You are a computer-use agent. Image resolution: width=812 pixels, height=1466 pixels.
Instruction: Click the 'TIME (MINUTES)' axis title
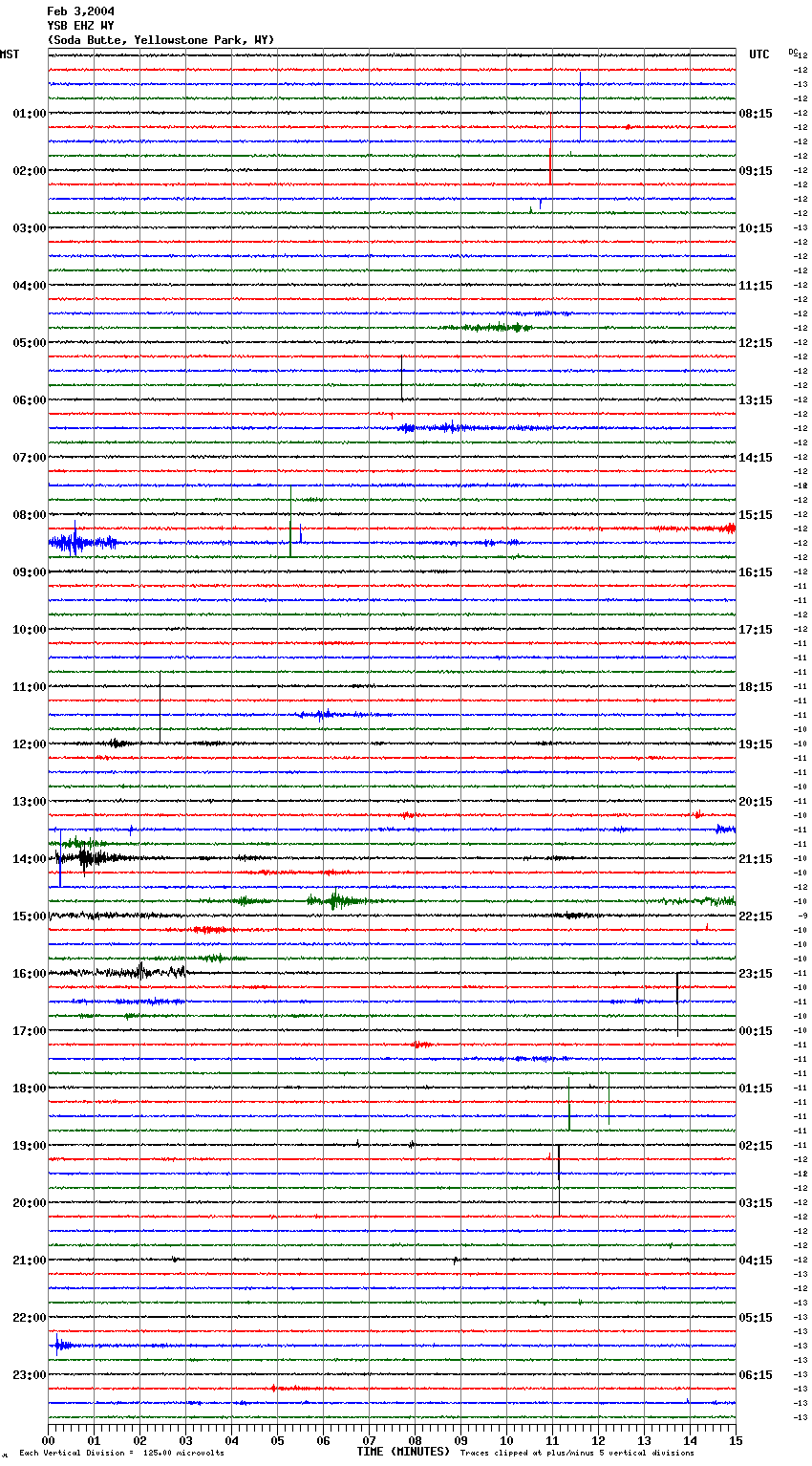click(x=403, y=1452)
